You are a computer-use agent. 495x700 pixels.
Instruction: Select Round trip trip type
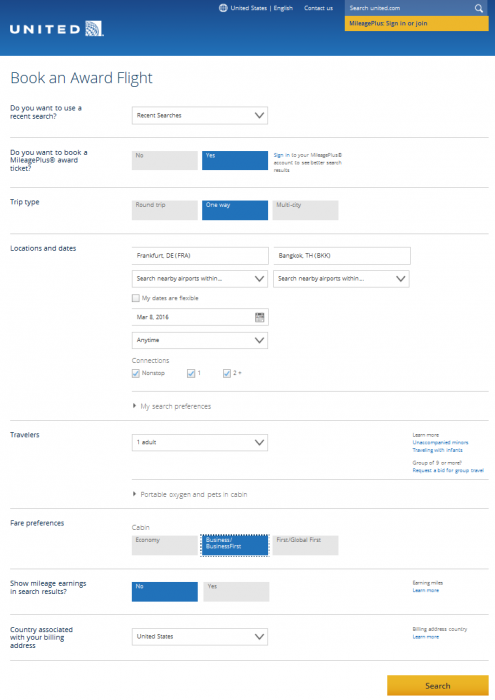pos(165,210)
